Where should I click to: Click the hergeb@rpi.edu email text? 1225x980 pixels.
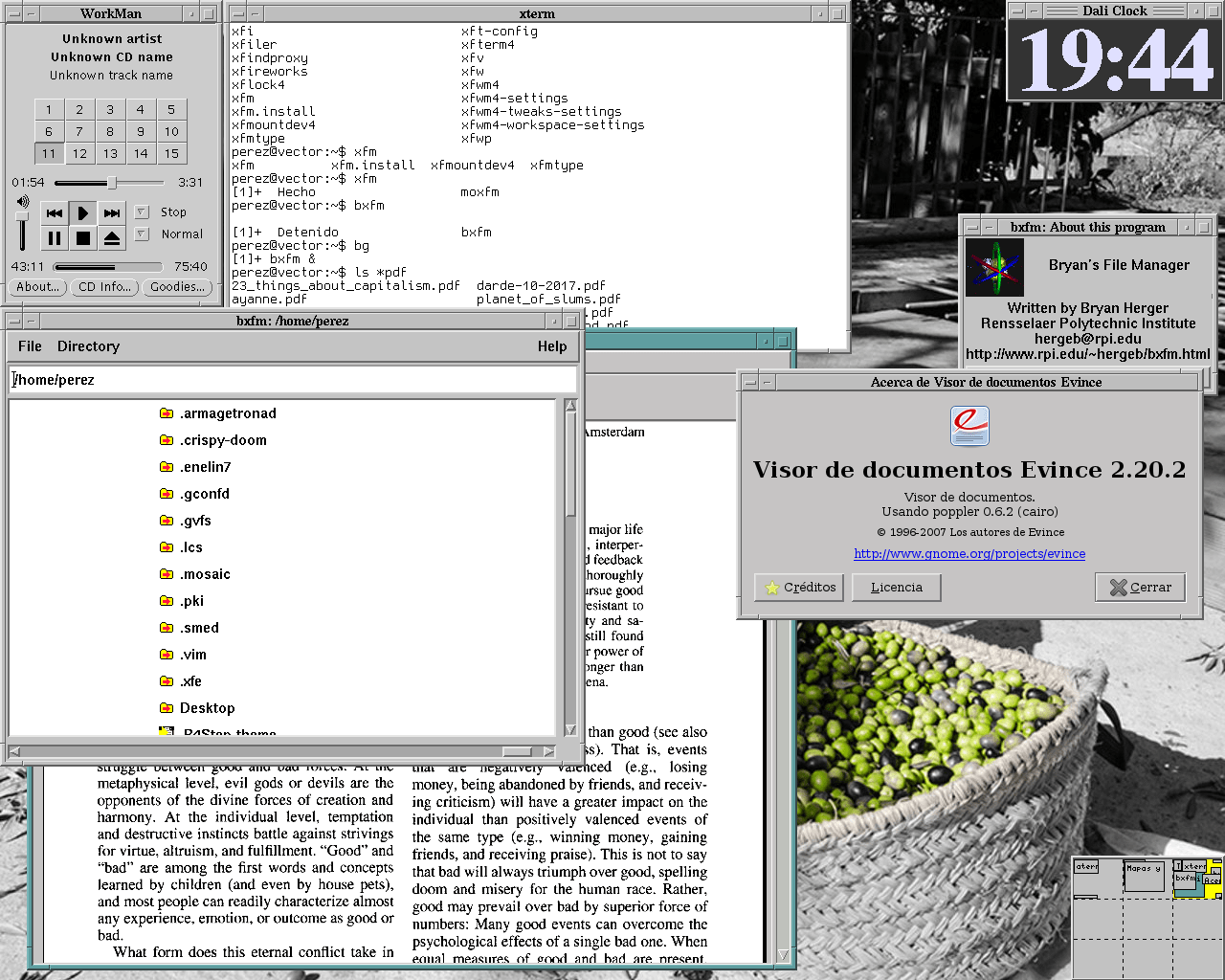pyautogui.click(x=1088, y=339)
